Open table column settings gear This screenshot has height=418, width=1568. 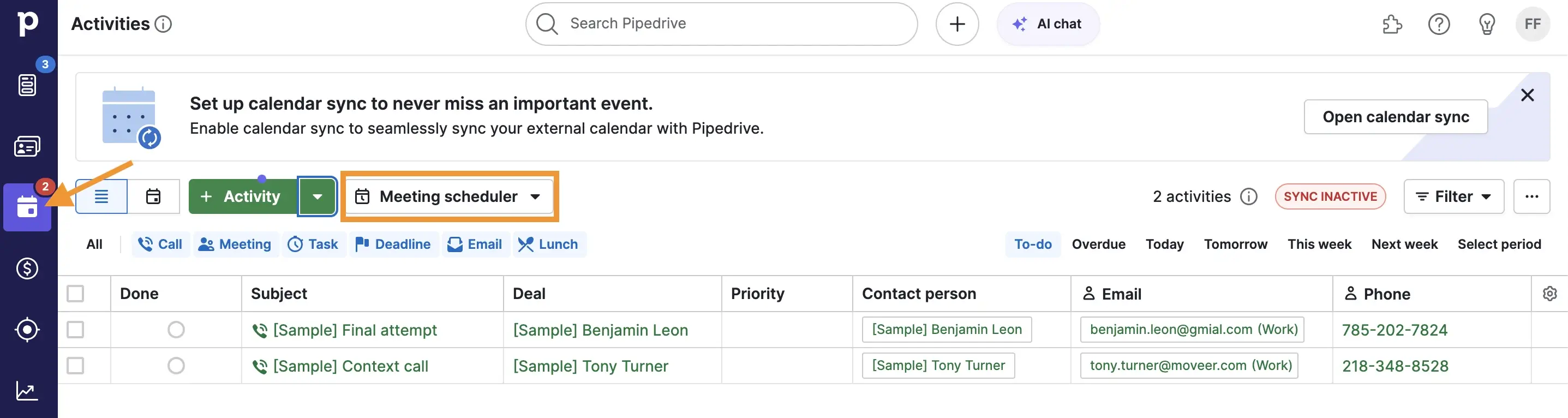pyautogui.click(x=1549, y=294)
